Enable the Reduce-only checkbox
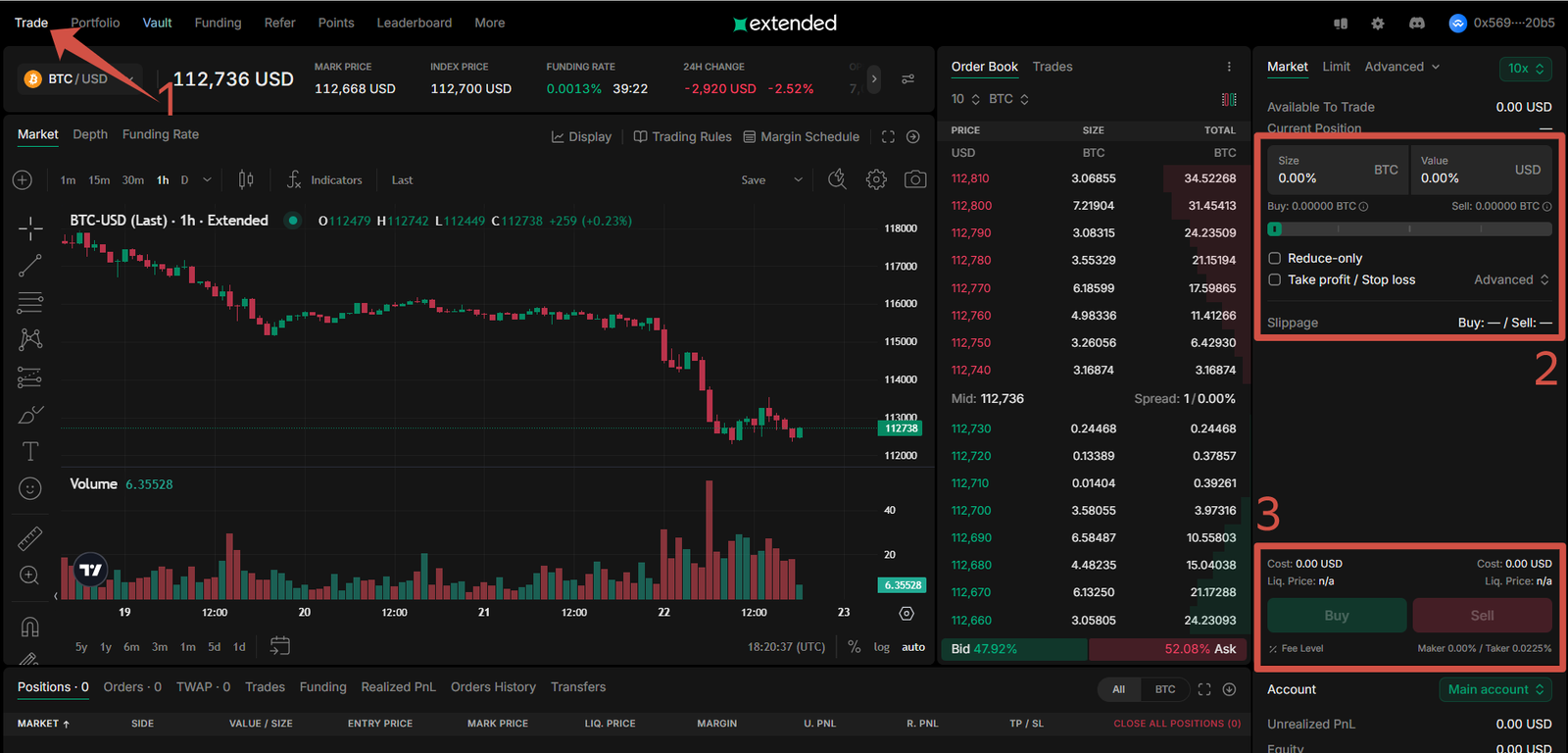Screen dimensions: 1568x753 (1275, 258)
